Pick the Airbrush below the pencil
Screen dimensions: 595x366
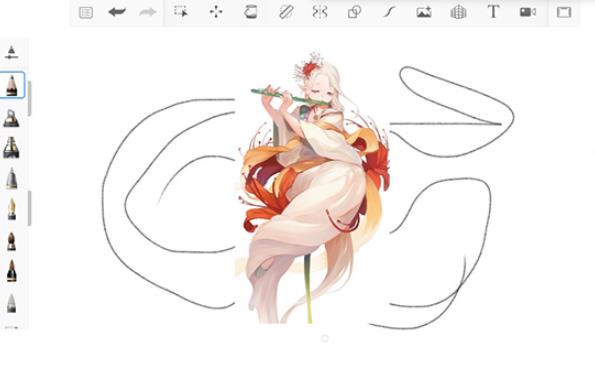point(11,118)
